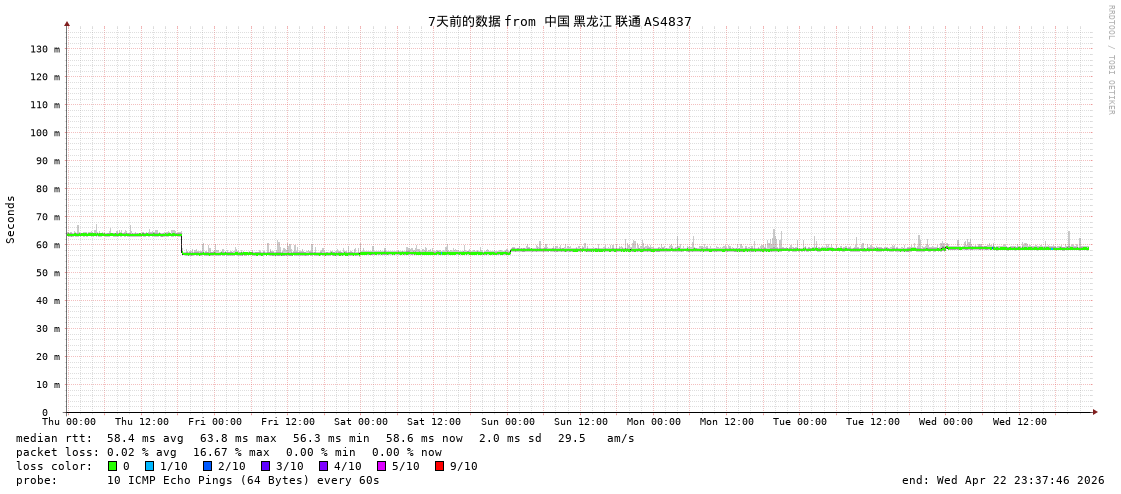This screenshot has height=494, width=1121.
Task: Click the '10 ICMP Echo Pings' probe description
Action: (243, 480)
